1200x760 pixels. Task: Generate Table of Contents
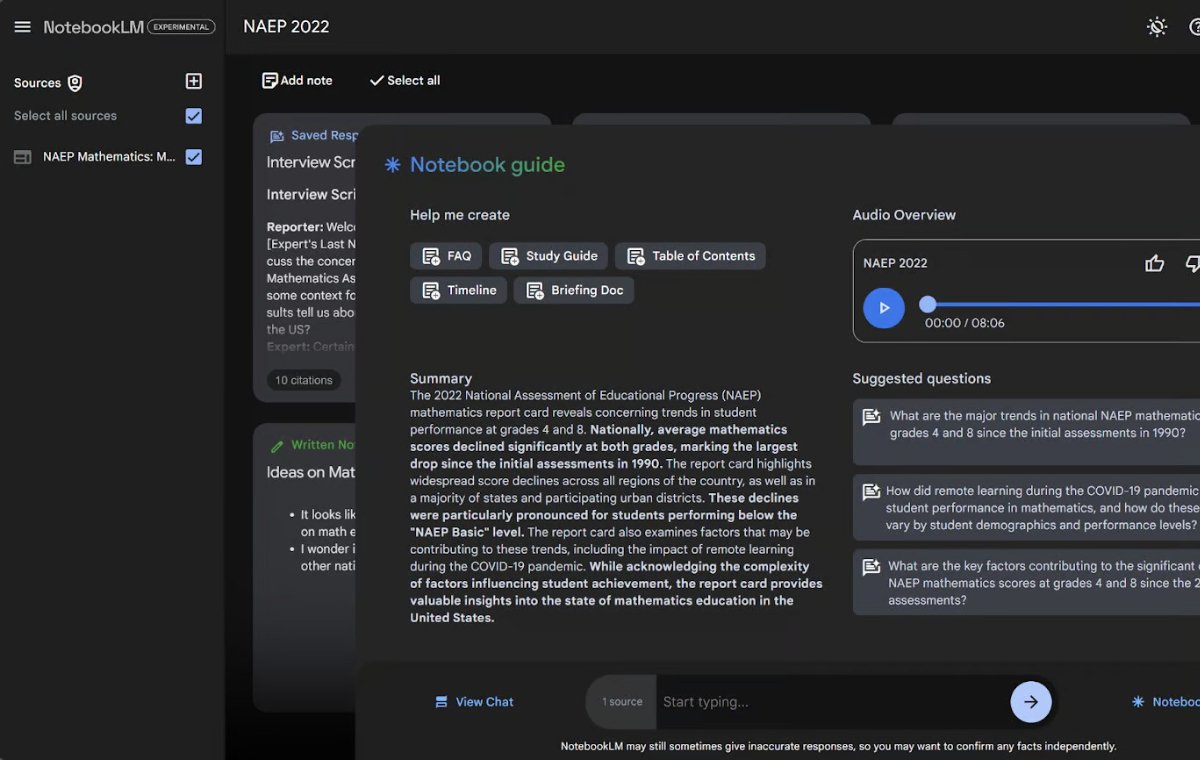(690, 256)
